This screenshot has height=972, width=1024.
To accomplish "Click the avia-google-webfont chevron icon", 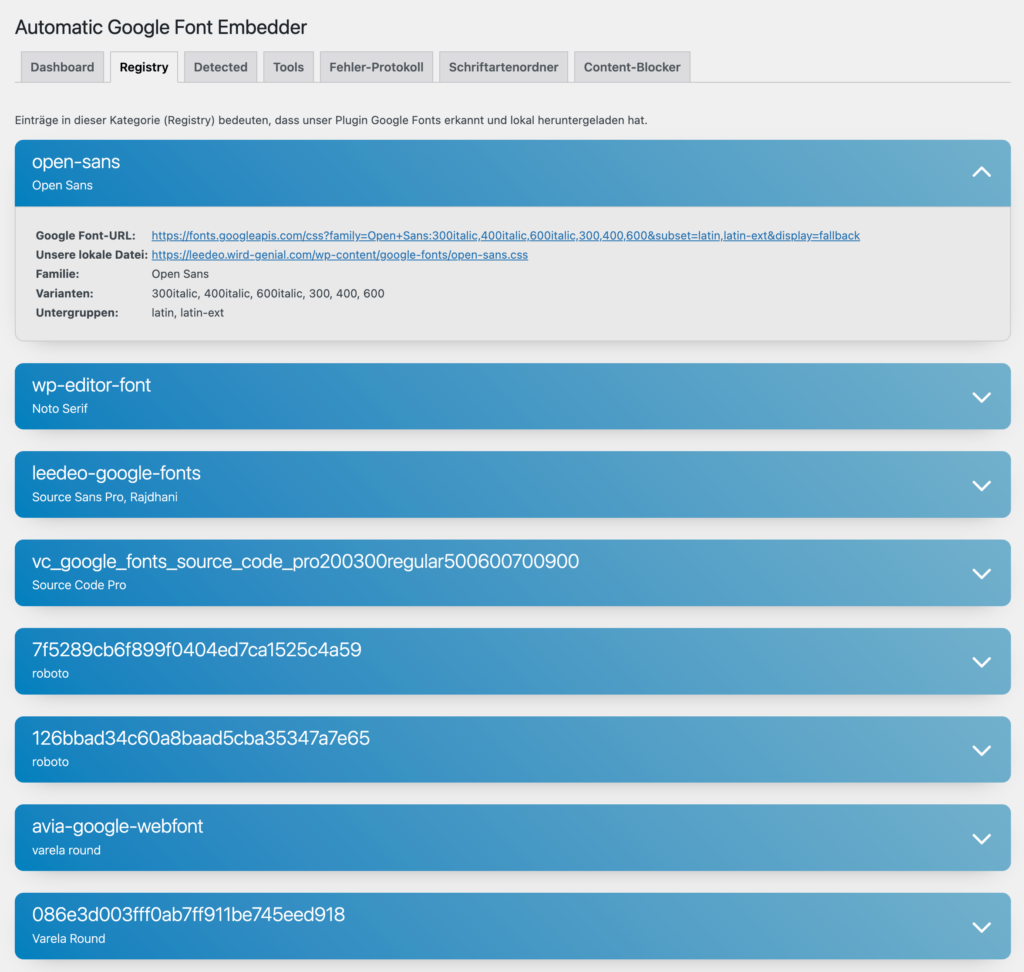I will coord(981,837).
